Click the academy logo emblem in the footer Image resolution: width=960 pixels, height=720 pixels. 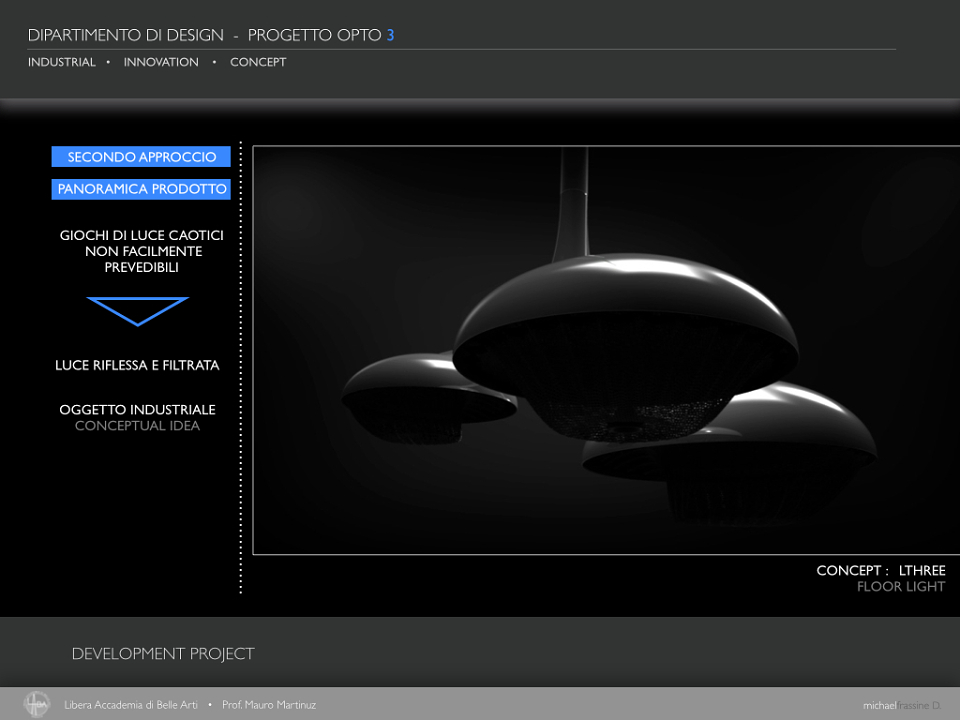coord(37,704)
